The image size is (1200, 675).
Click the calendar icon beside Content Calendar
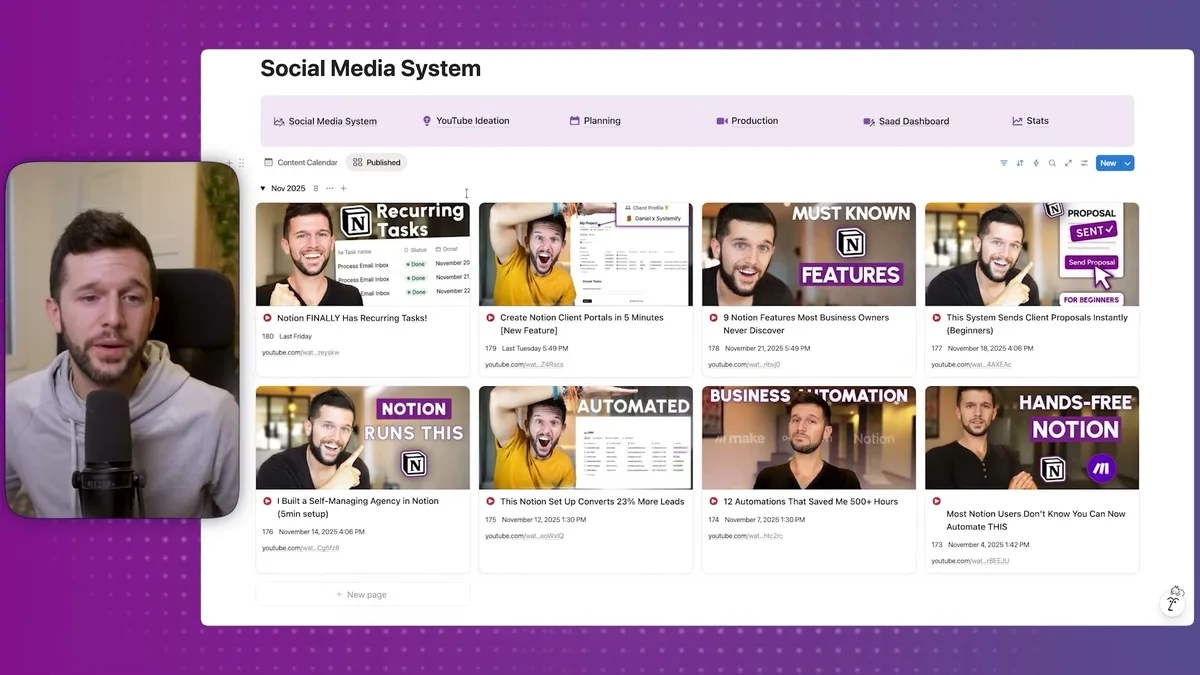tap(268, 162)
